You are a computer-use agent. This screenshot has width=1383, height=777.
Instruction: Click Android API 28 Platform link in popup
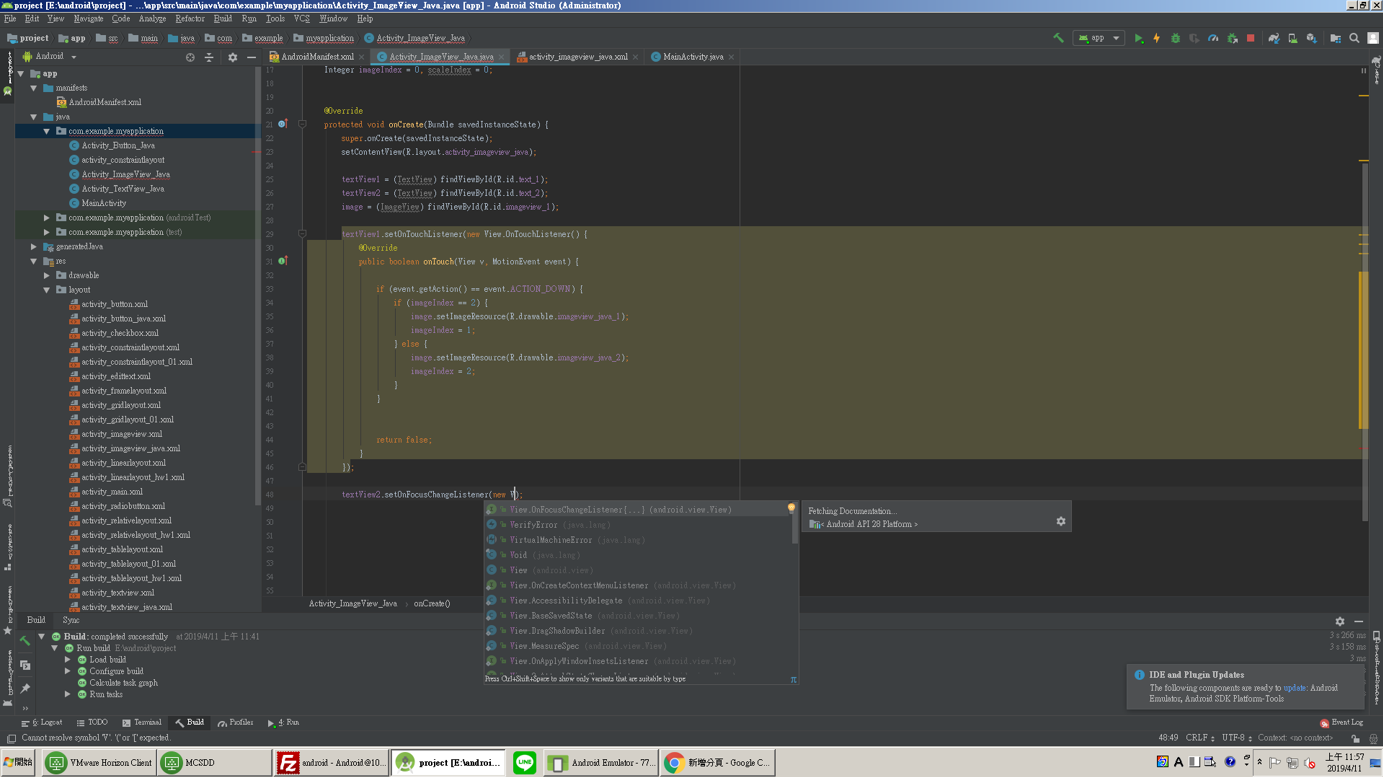click(x=868, y=524)
